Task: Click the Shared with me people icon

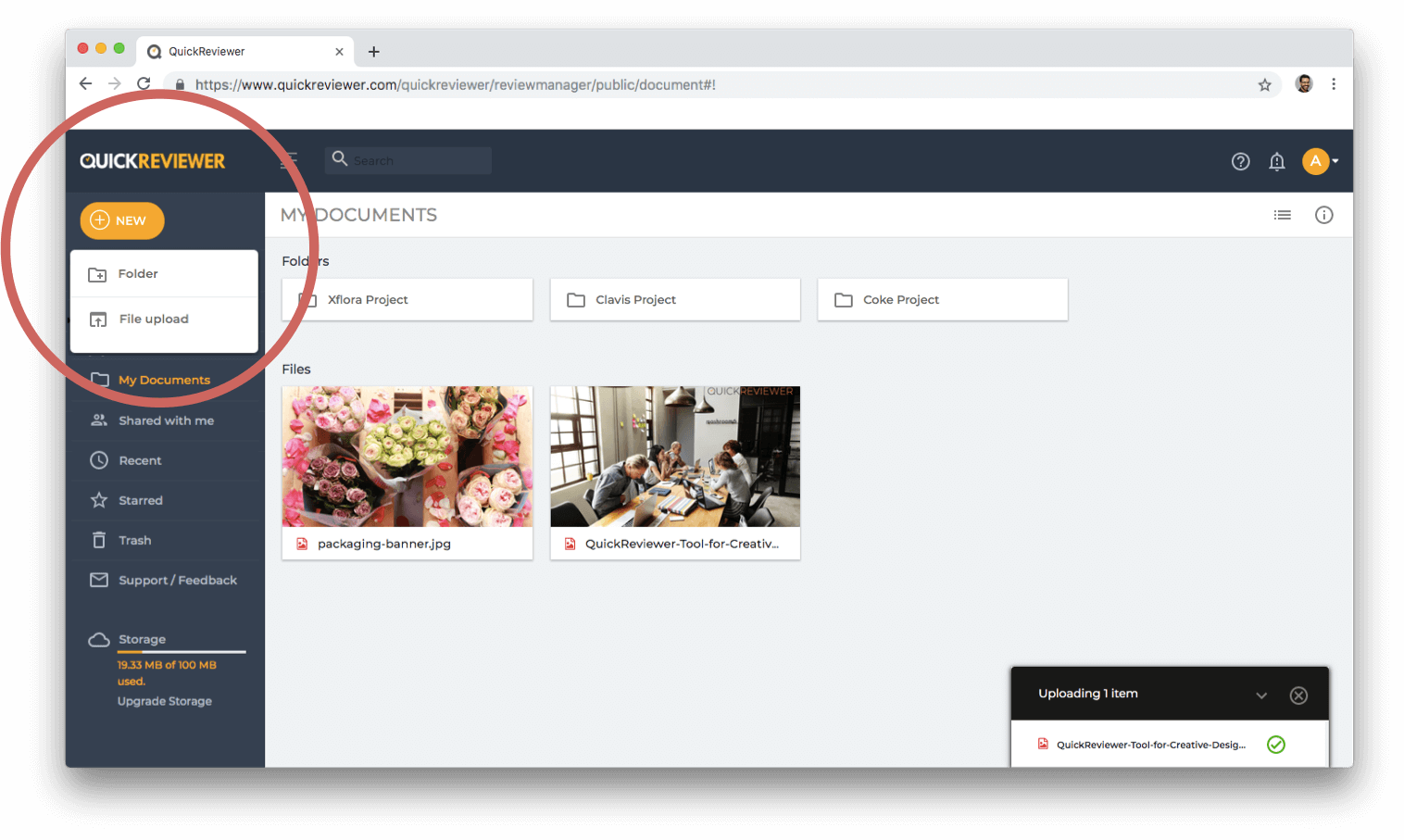Action: click(99, 420)
